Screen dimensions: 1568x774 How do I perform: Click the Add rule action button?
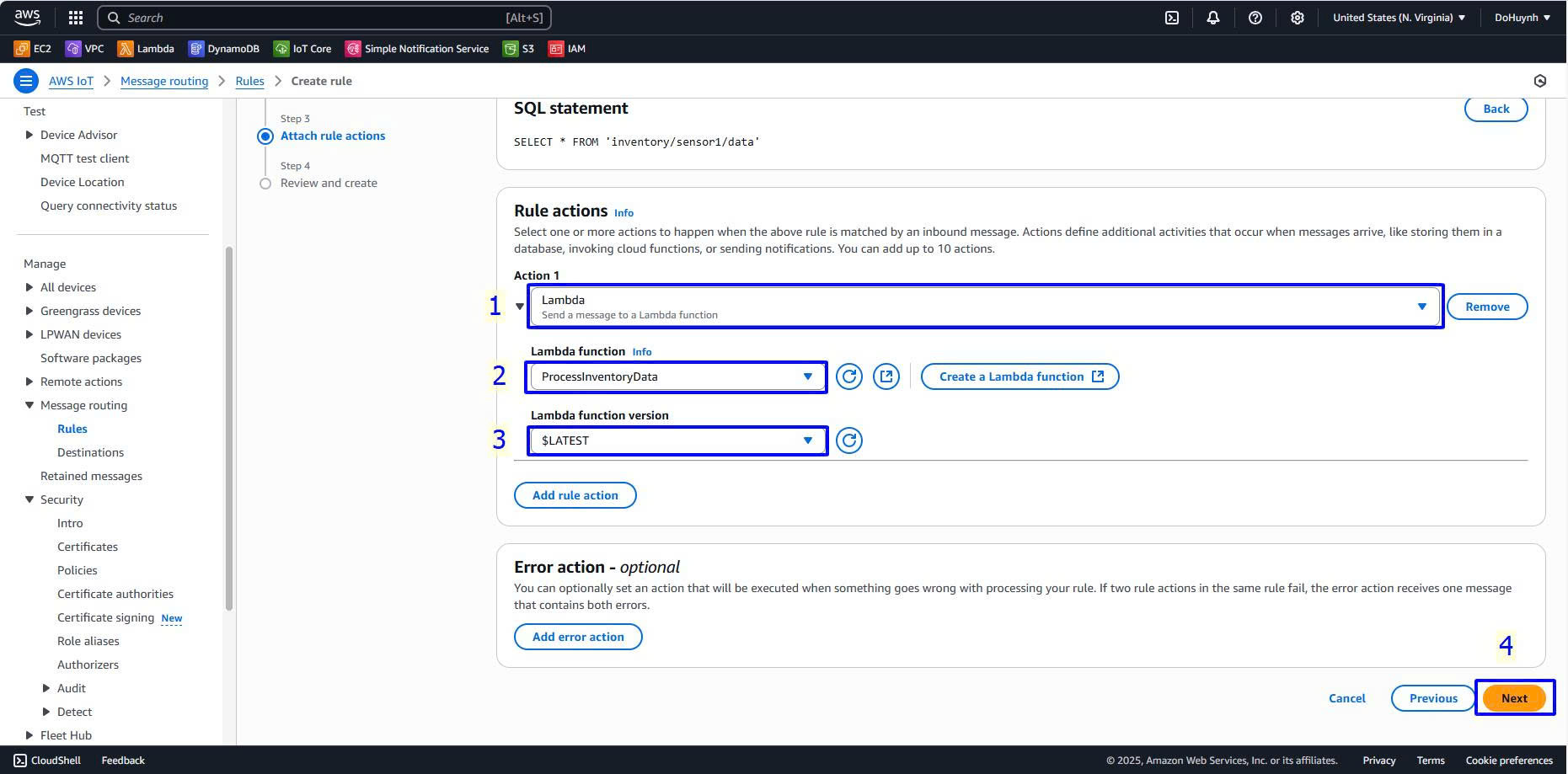point(575,495)
